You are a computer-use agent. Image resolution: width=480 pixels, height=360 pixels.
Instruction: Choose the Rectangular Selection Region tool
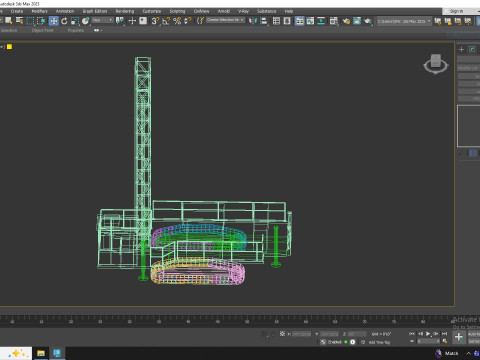30,21
